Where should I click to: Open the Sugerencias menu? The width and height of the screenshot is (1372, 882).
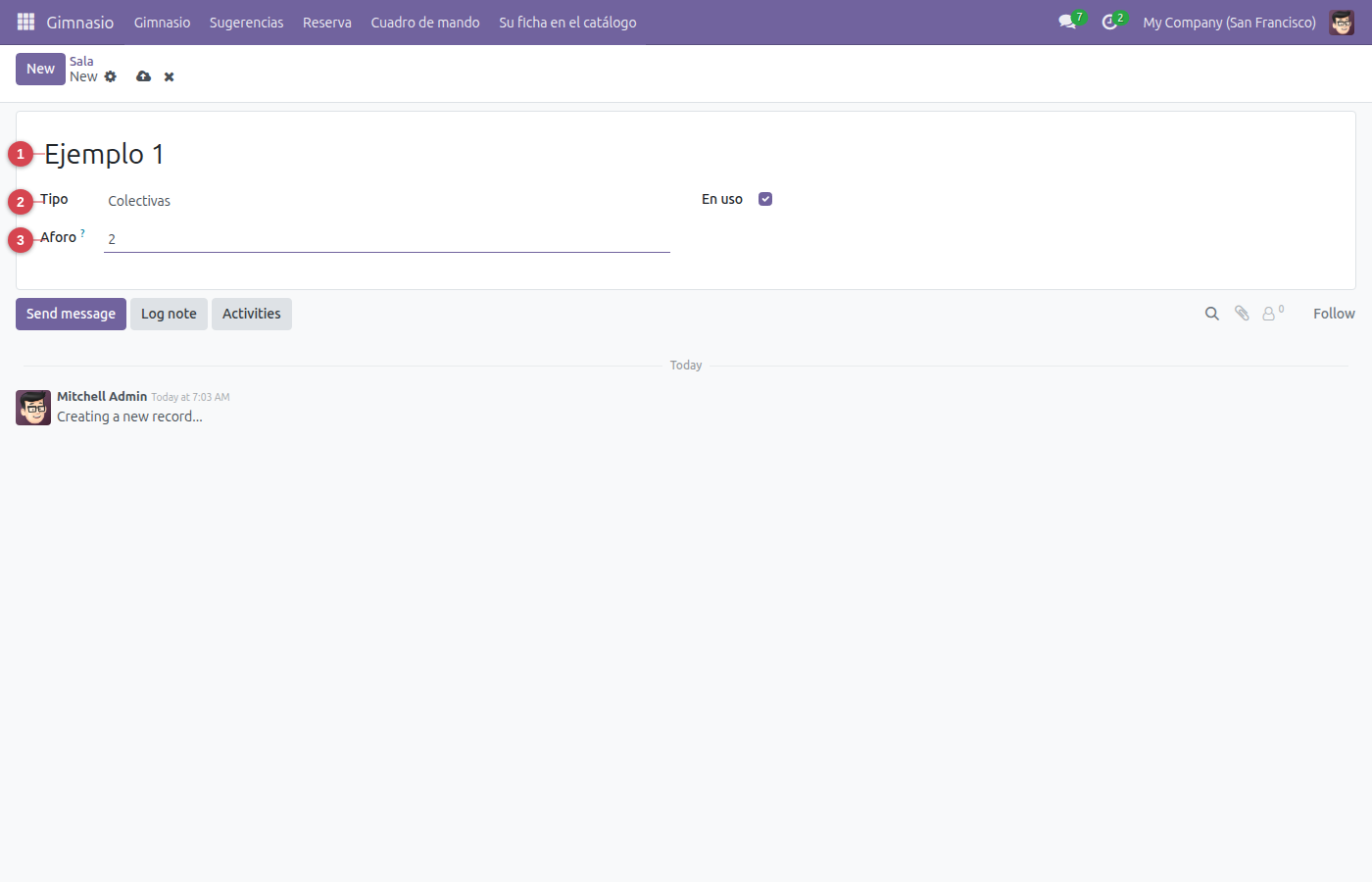pos(246,22)
